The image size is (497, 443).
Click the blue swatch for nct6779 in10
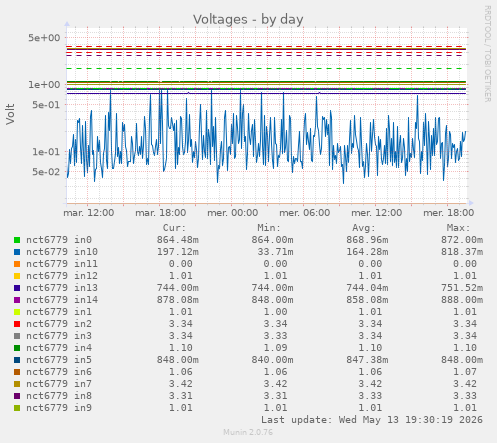point(17,252)
